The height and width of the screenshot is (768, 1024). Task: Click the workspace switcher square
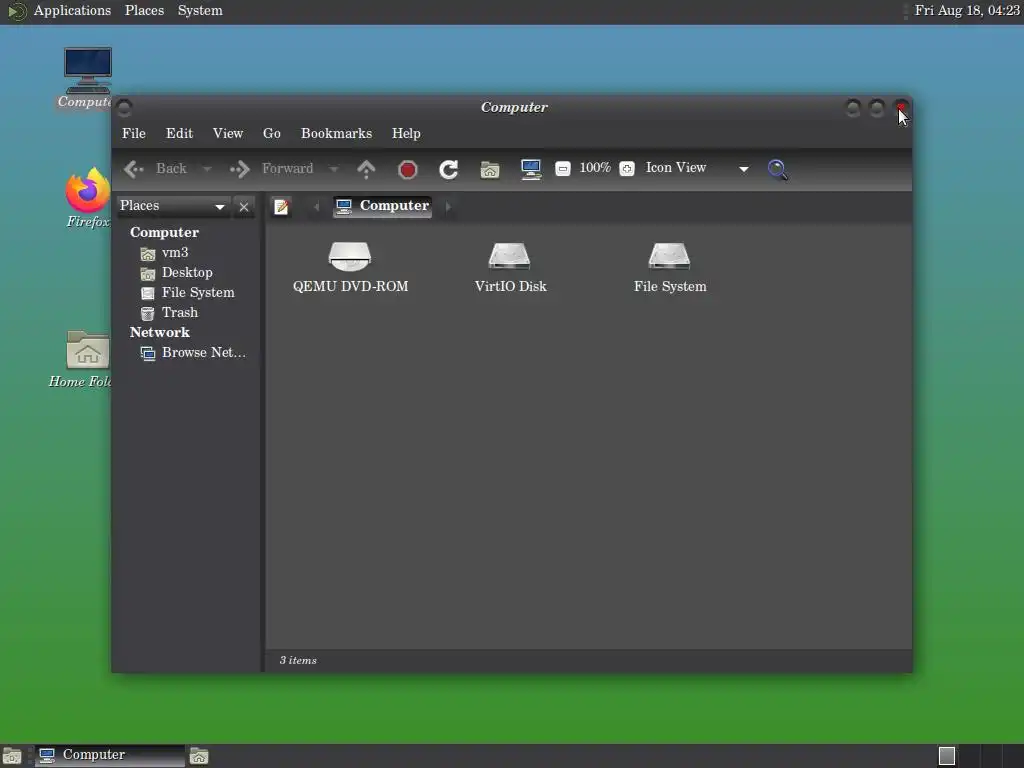946,756
